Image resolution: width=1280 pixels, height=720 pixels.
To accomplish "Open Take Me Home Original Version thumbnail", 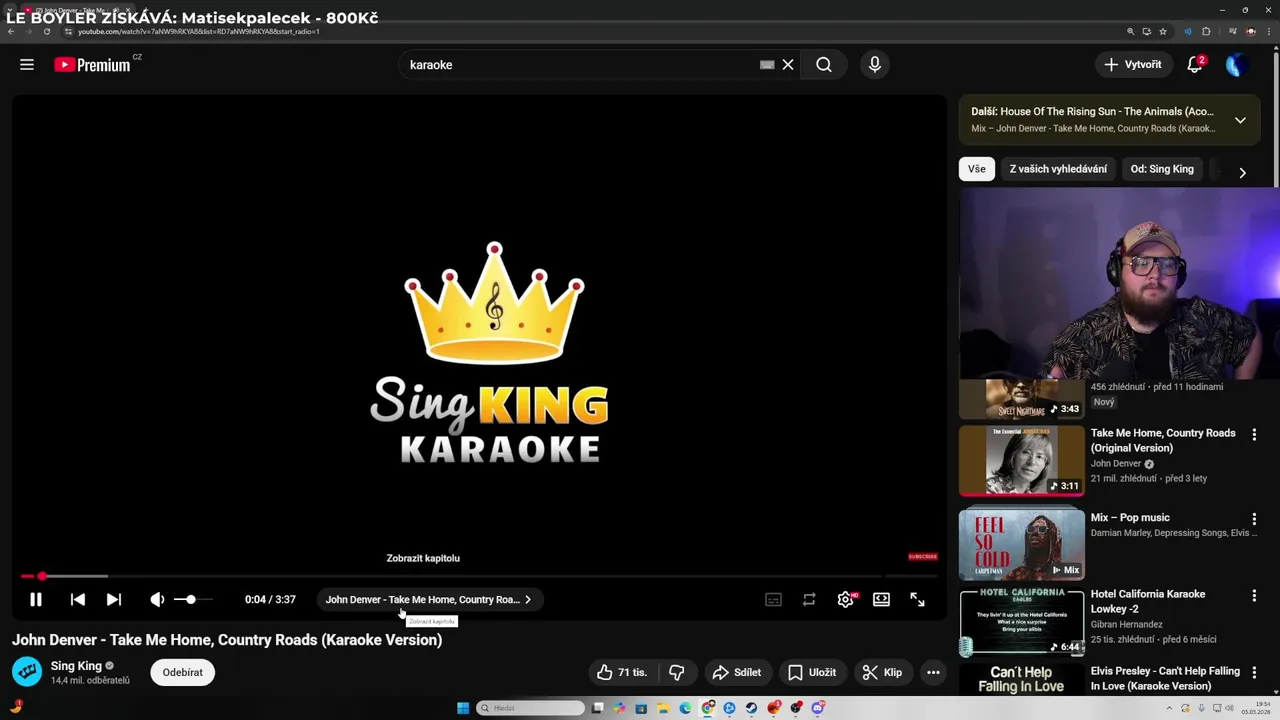I will pyautogui.click(x=1021, y=461).
